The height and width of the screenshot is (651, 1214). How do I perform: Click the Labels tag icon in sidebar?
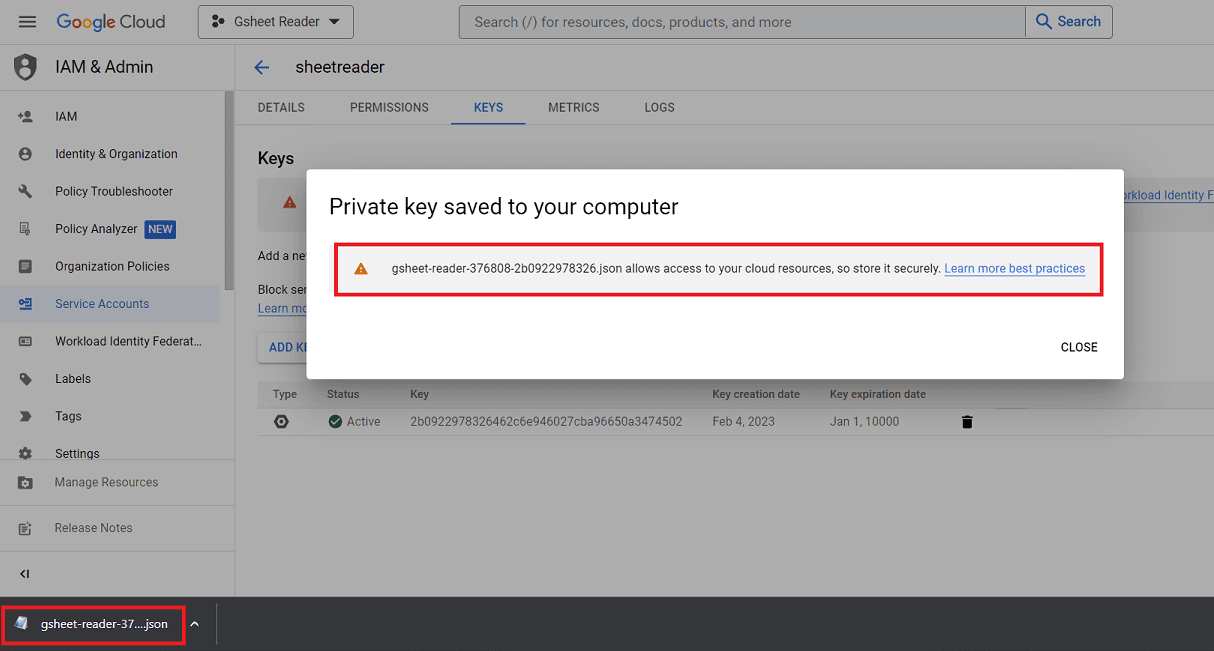pos(26,379)
